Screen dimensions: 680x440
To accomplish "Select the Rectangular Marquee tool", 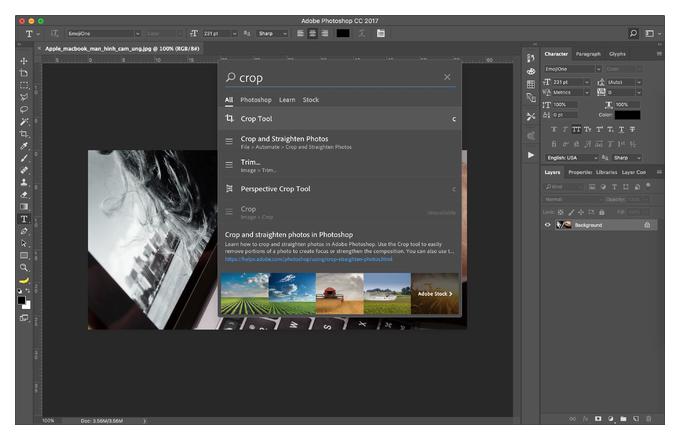I will tap(24, 85).
